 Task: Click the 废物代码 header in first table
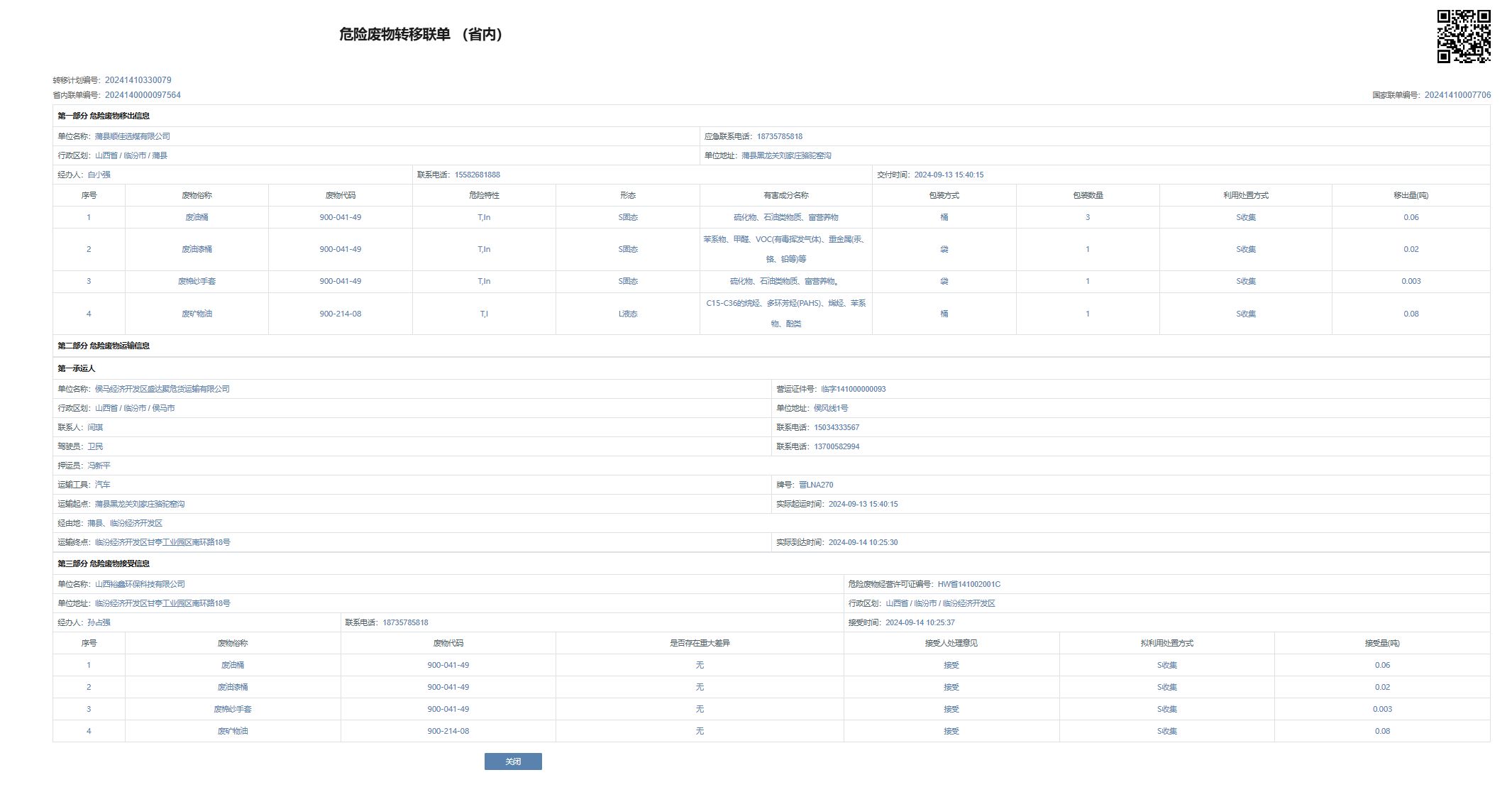(x=340, y=195)
